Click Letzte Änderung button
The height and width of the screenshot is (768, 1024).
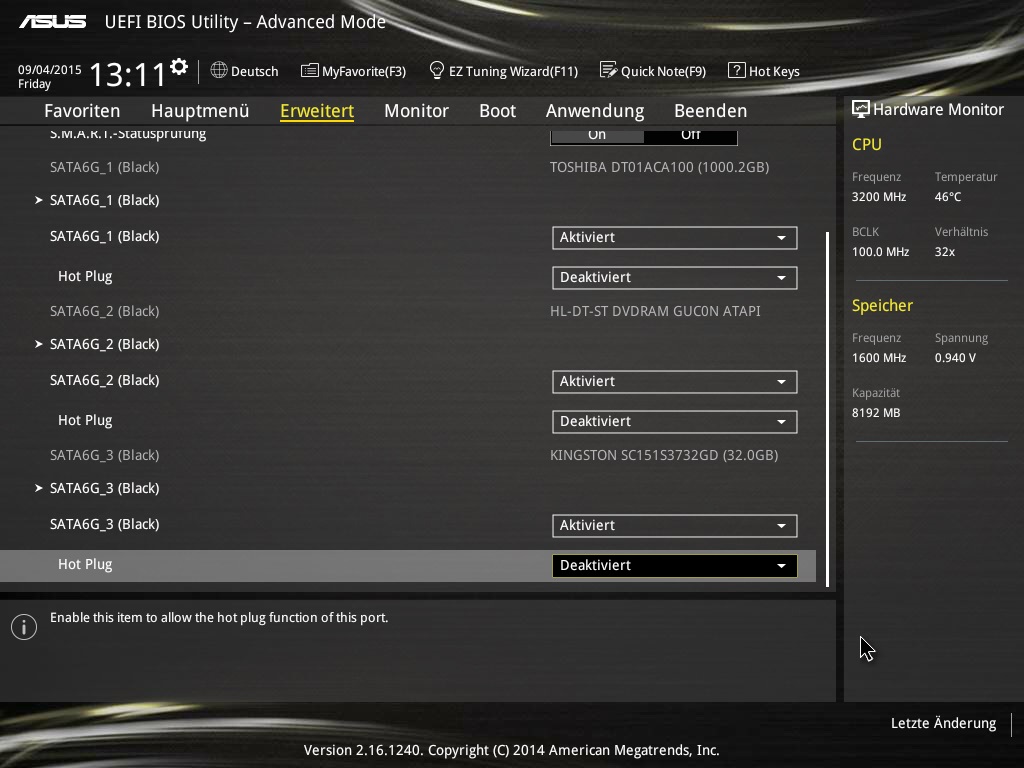pyautogui.click(x=943, y=723)
